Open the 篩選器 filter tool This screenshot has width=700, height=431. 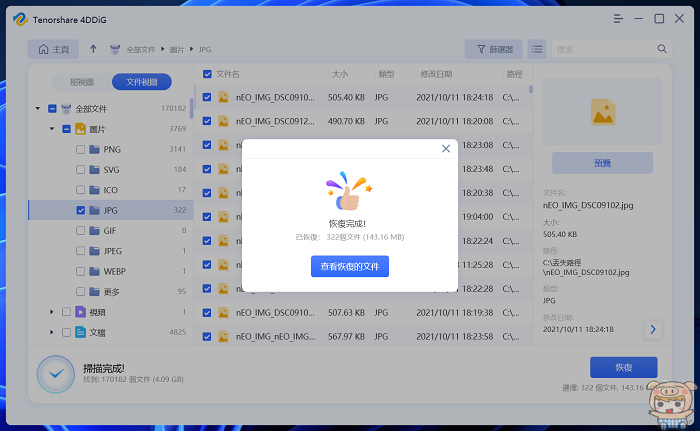[x=493, y=49]
